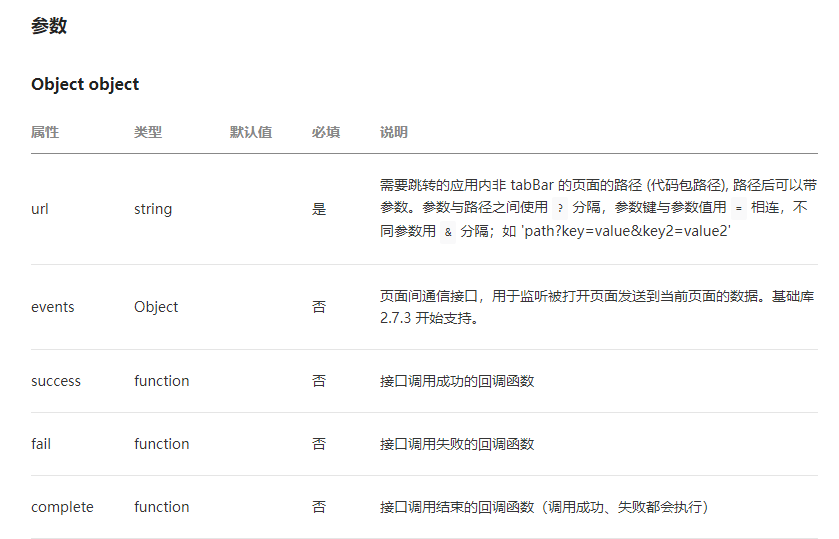Click the 说明 column header

[394, 132]
